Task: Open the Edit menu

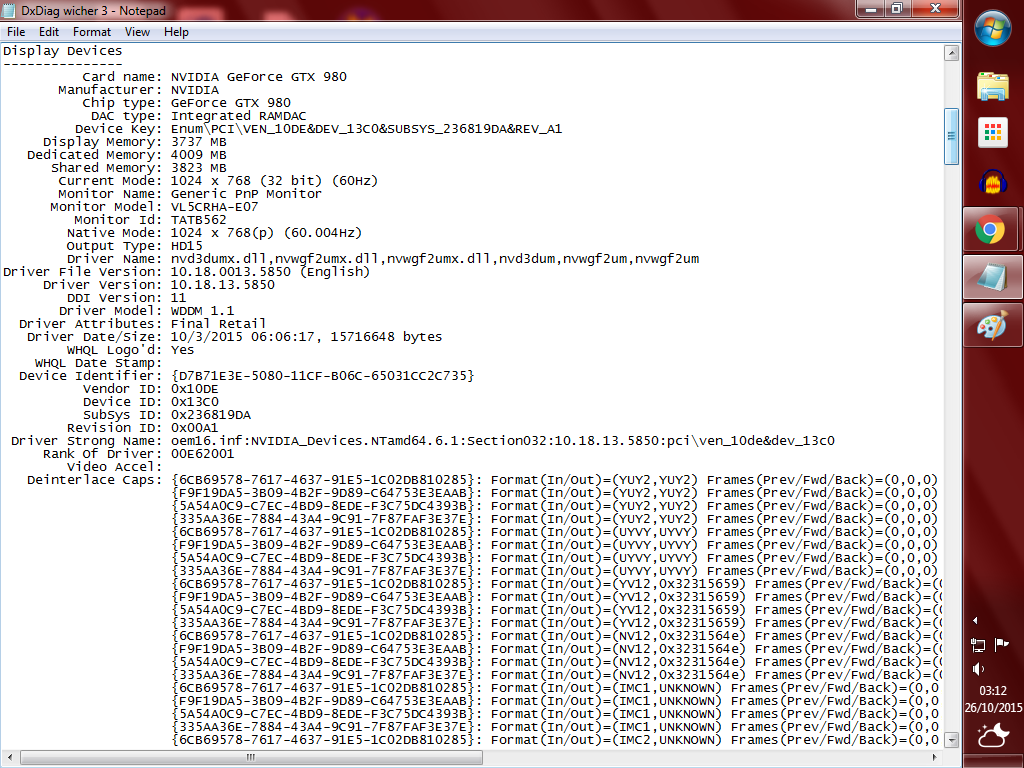Action: [49, 31]
